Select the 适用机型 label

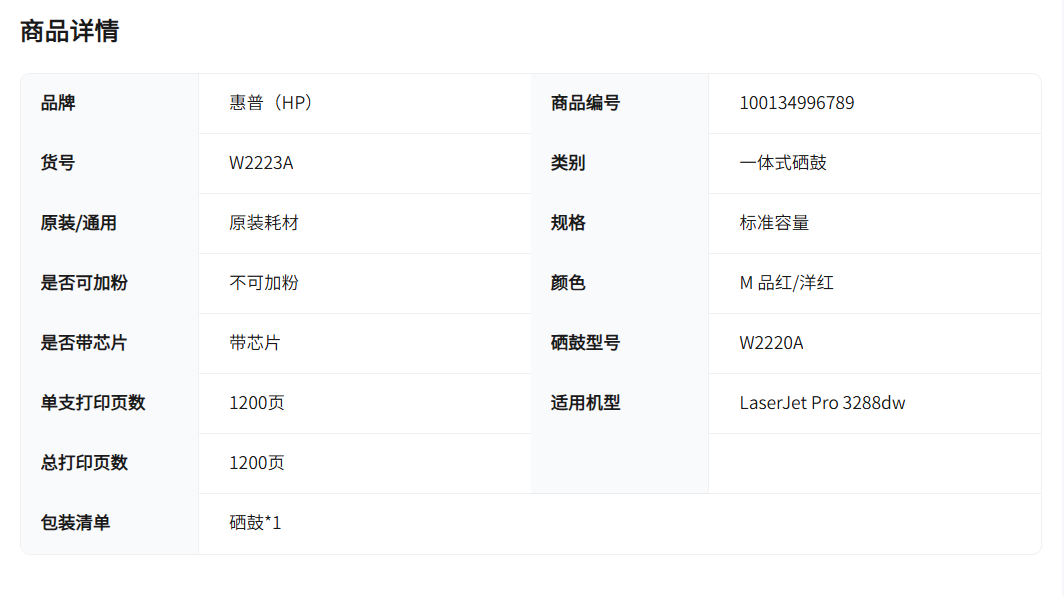click(x=586, y=403)
